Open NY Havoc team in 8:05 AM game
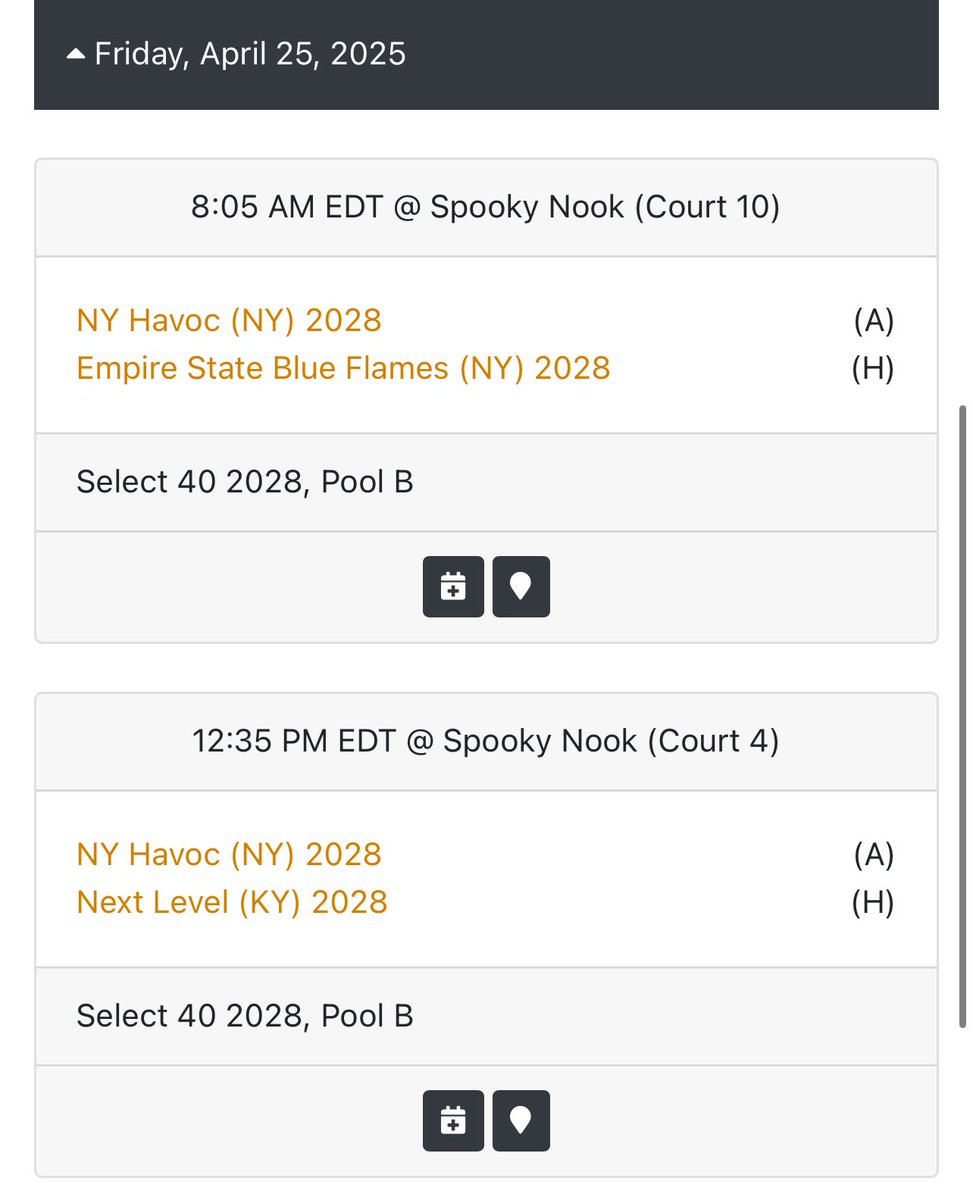 229,320
